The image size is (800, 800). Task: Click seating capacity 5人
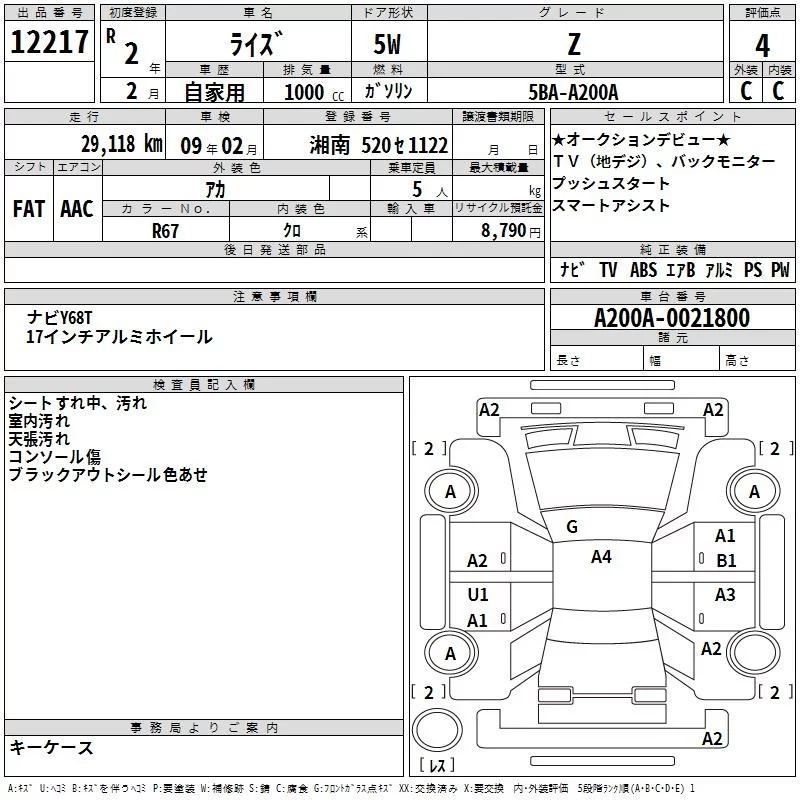pos(430,190)
